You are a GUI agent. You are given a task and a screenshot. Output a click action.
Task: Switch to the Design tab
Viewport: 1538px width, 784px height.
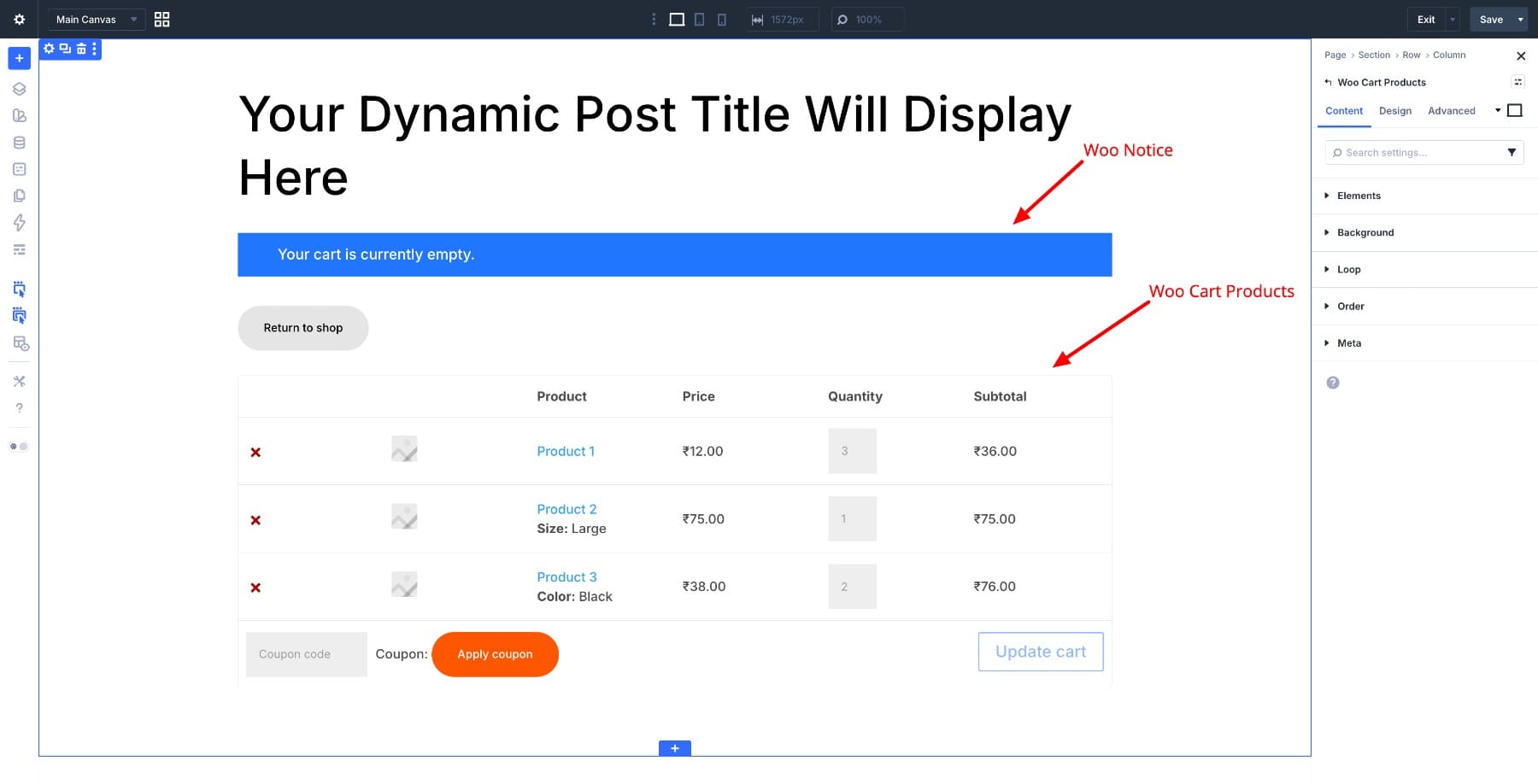(1394, 111)
